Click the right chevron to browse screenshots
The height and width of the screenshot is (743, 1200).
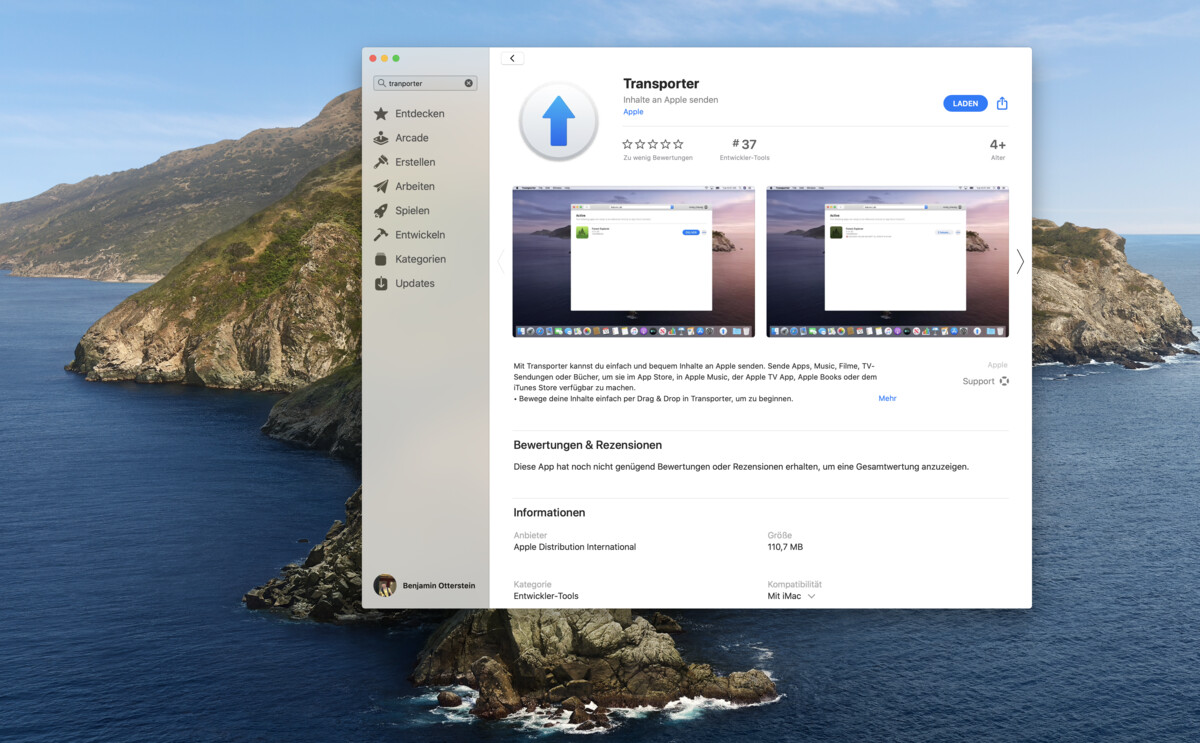point(1020,261)
